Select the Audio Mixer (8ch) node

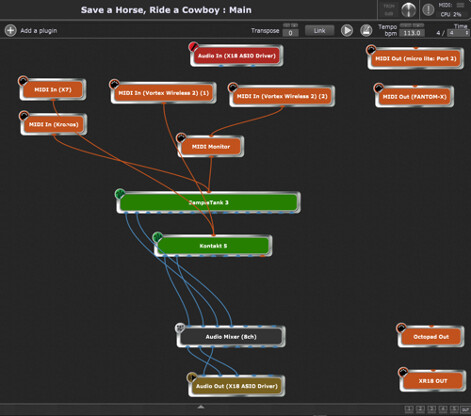(231, 337)
